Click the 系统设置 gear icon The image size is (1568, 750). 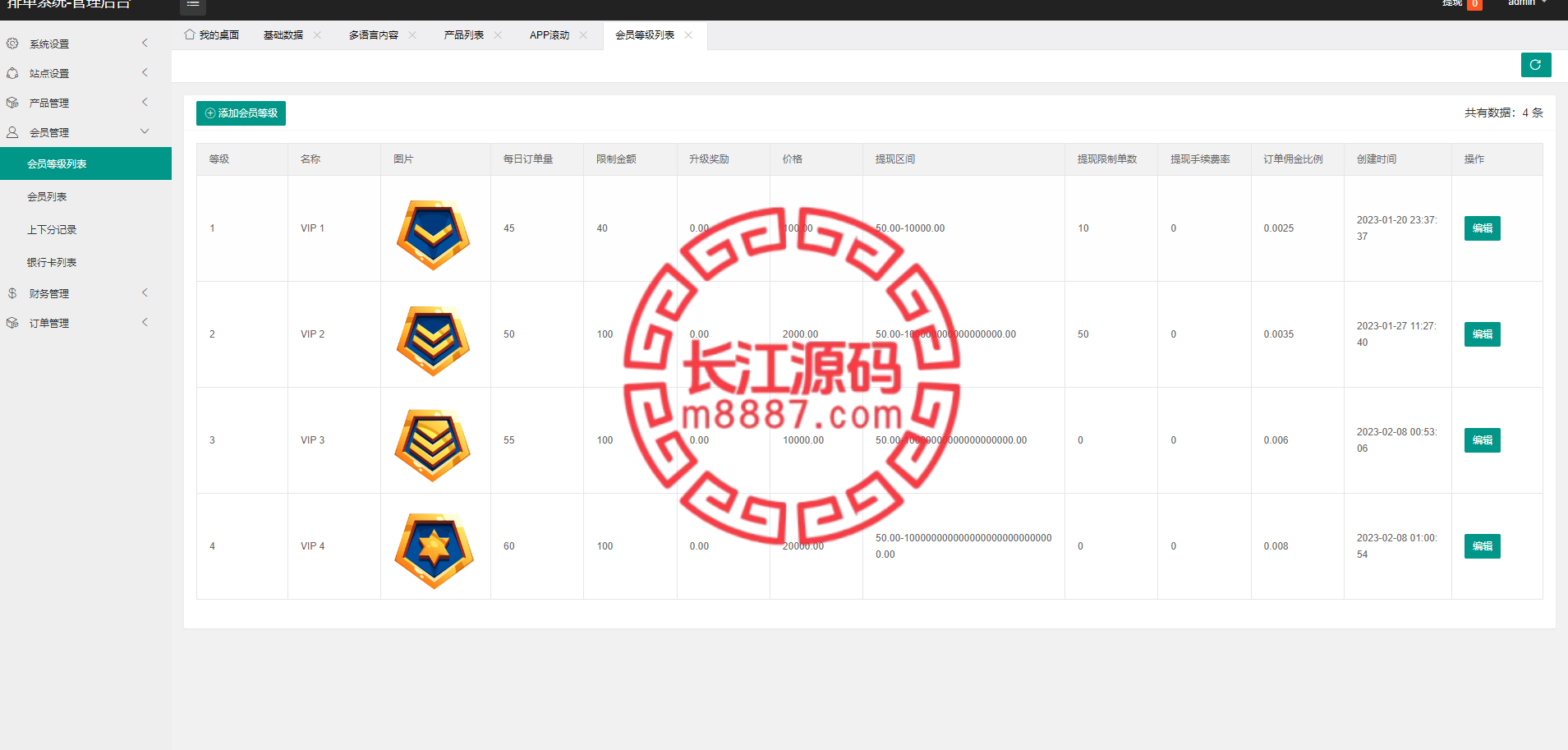coord(12,44)
